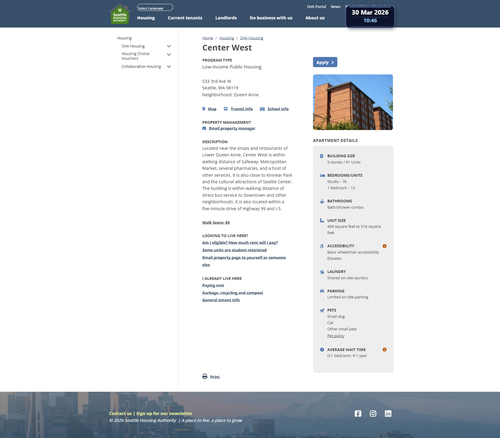Click the Building Size icon
The height and width of the screenshot is (438, 500).
pyautogui.click(x=322, y=156)
